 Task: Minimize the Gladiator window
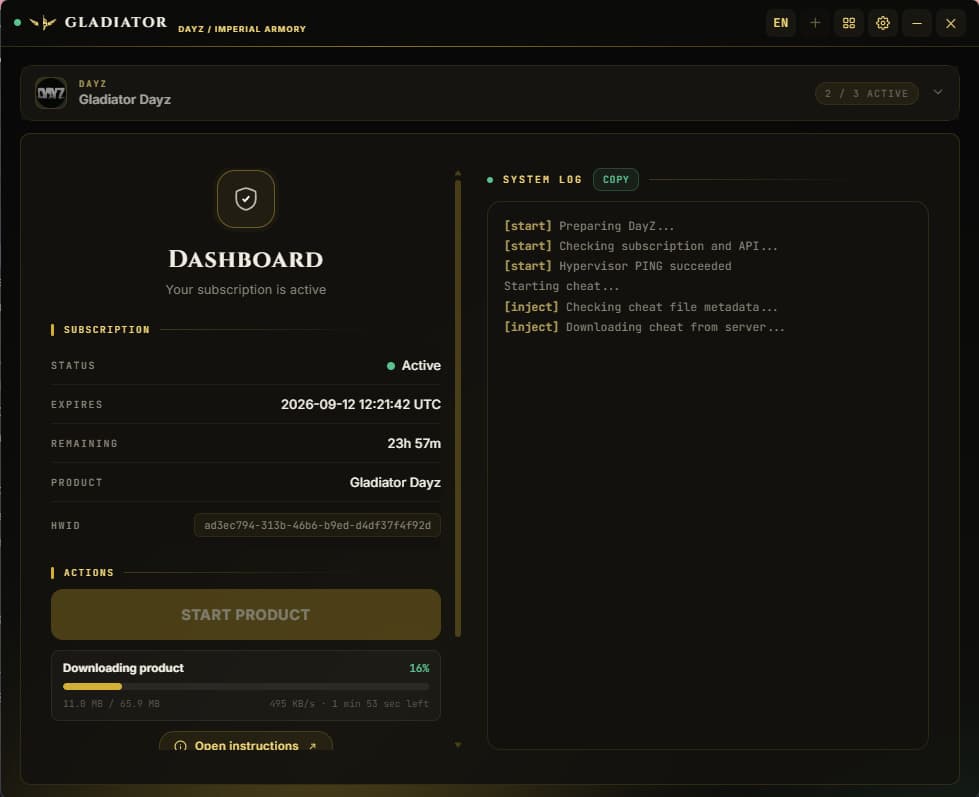coord(917,23)
